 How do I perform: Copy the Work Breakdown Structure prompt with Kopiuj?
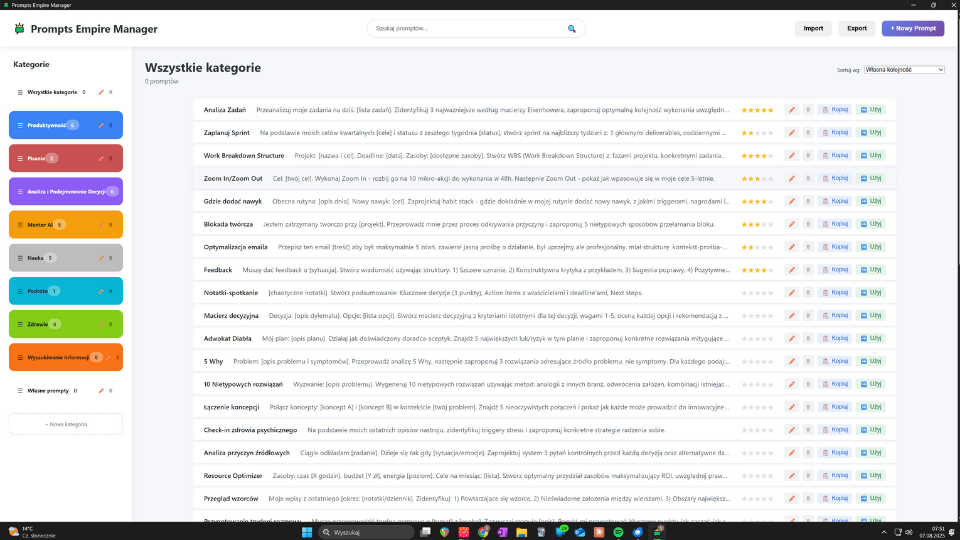tap(834, 156)
